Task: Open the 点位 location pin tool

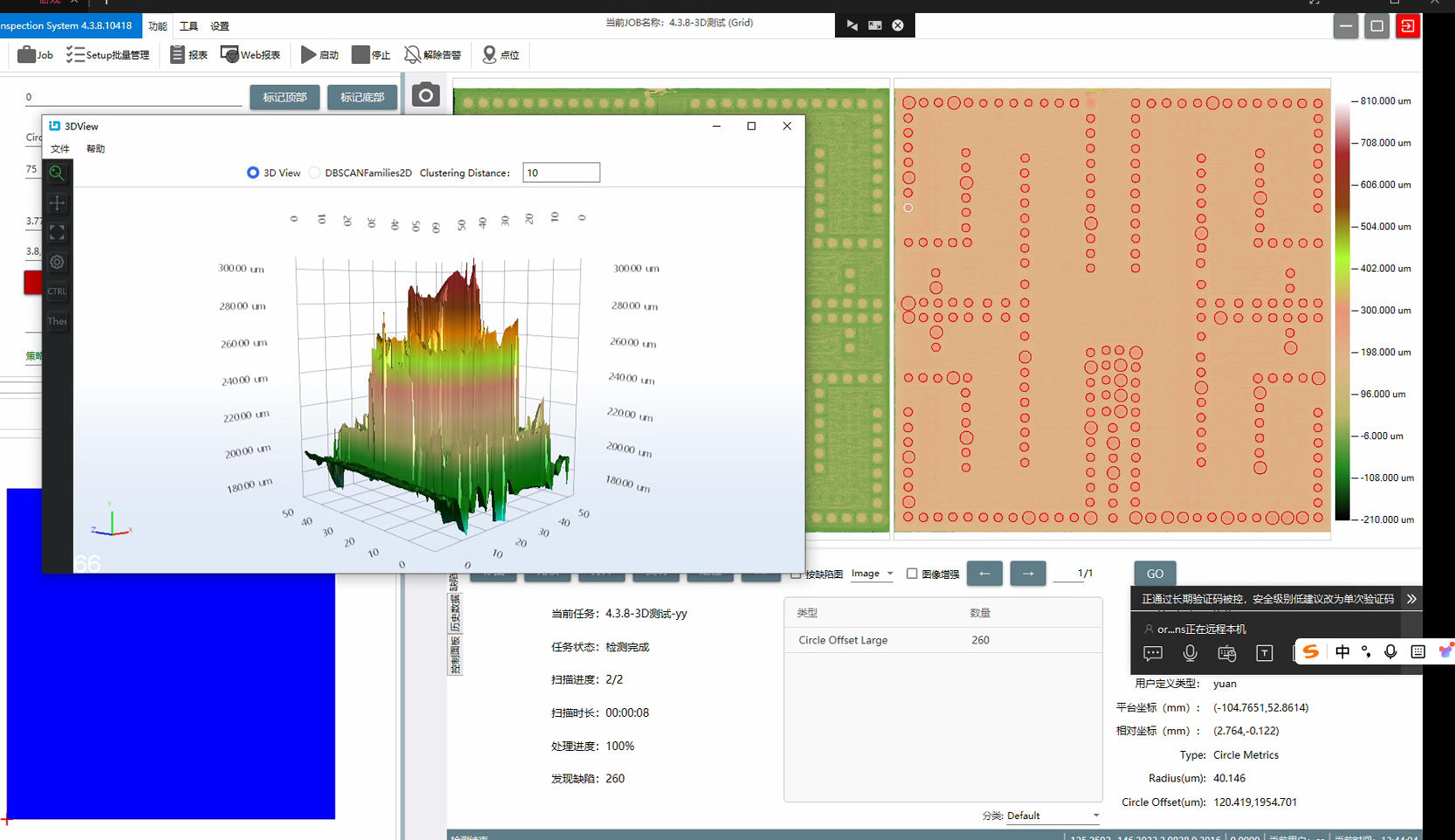Action: pyautogui.click(x=489, y=55)
